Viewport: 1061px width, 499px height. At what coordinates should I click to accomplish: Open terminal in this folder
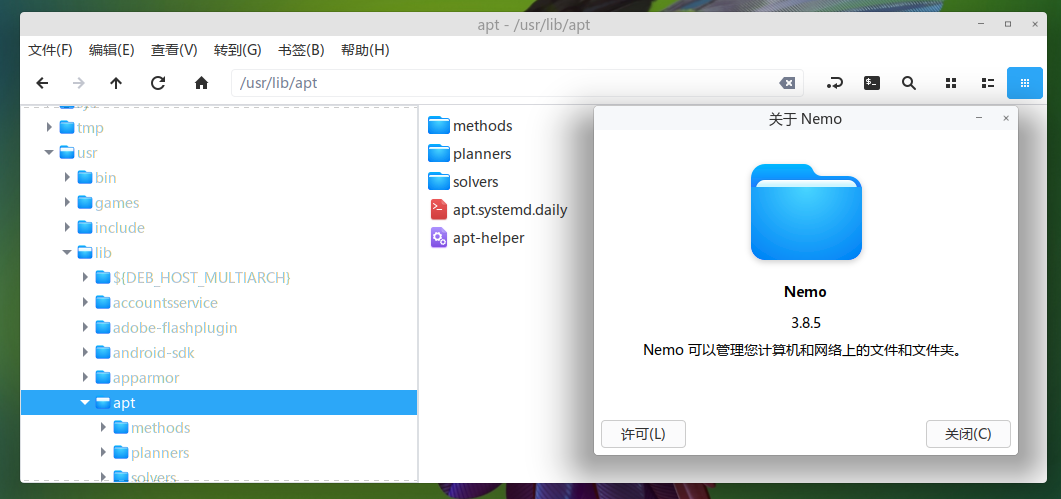pos(872,83)
